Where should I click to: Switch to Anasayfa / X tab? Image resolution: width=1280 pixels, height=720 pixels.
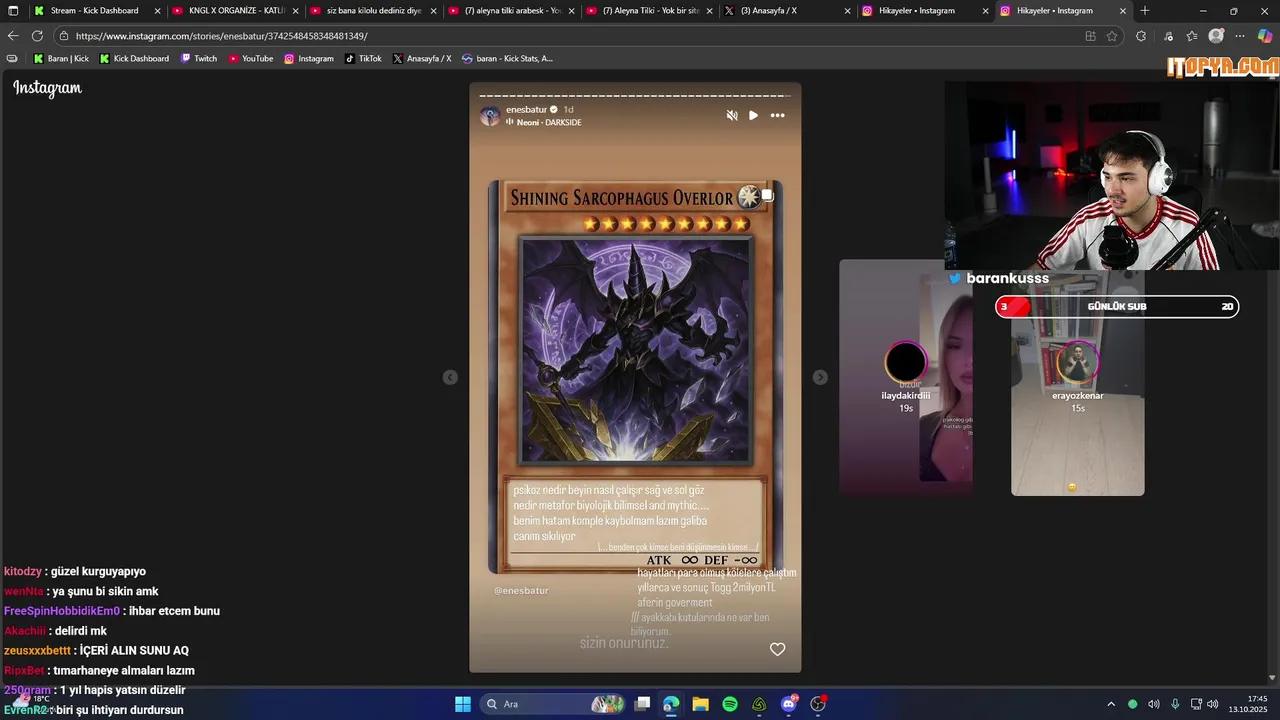pyautogui.click(x=788, y=11)
